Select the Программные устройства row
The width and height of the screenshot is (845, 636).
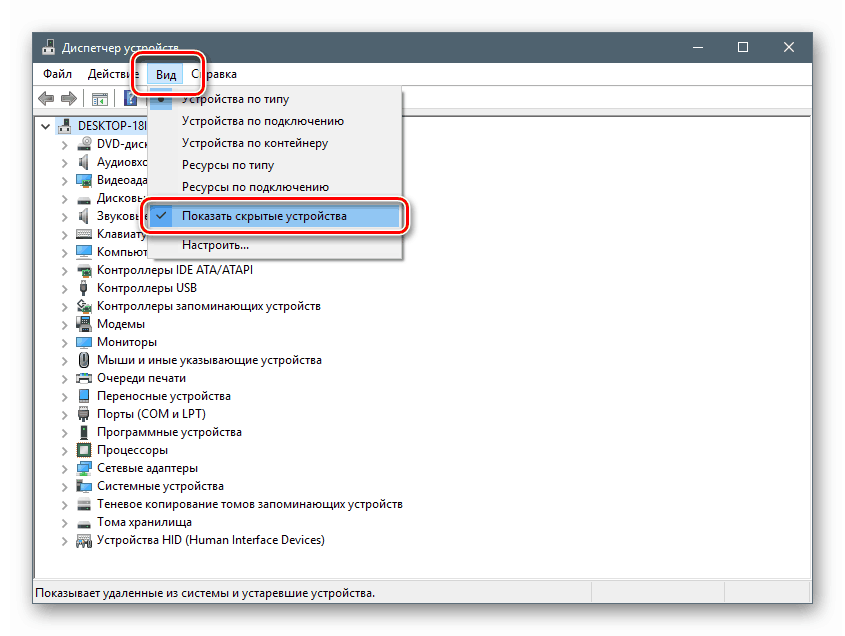[169, 432]
